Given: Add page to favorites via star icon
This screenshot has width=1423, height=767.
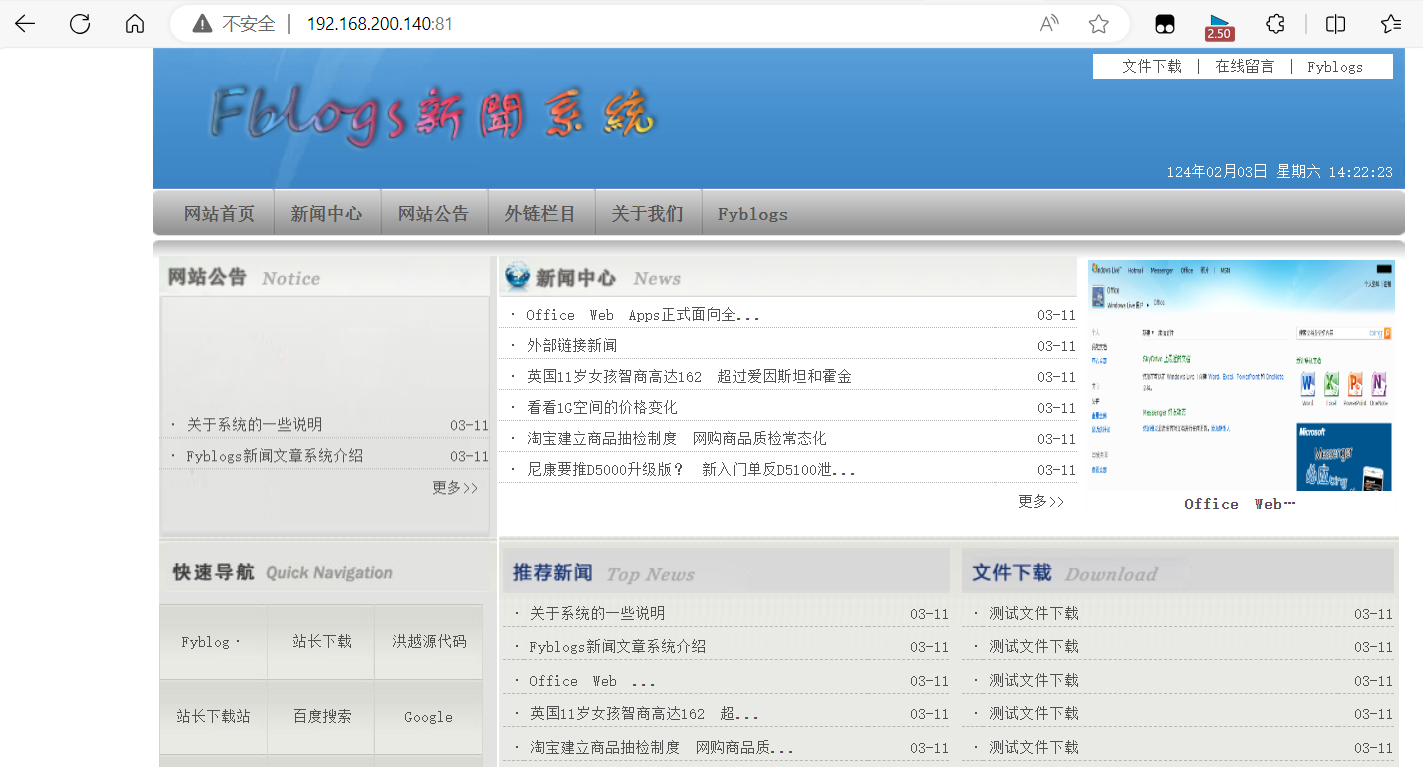Looking at the screenshot, I should point(1098,23).
